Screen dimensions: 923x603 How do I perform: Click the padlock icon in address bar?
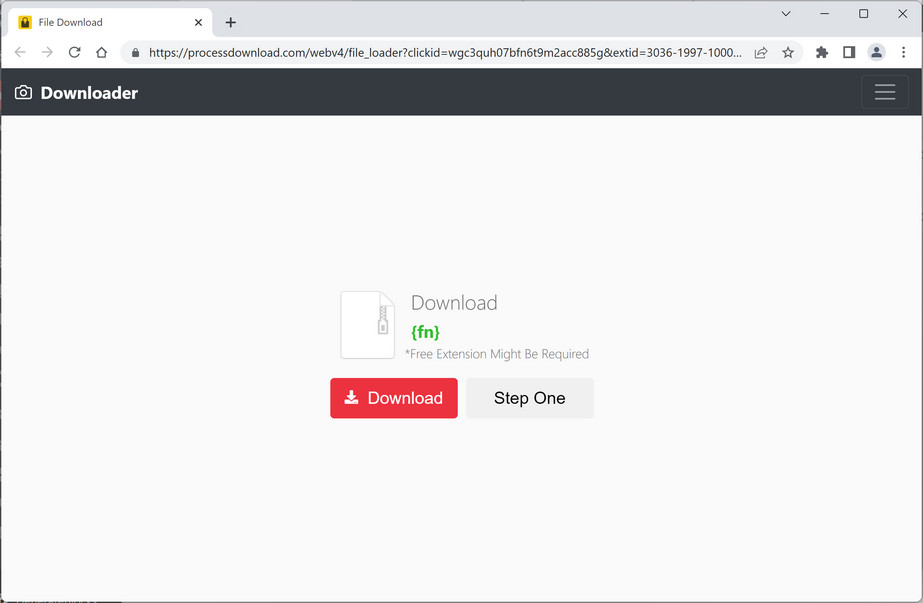pos(135,51)
